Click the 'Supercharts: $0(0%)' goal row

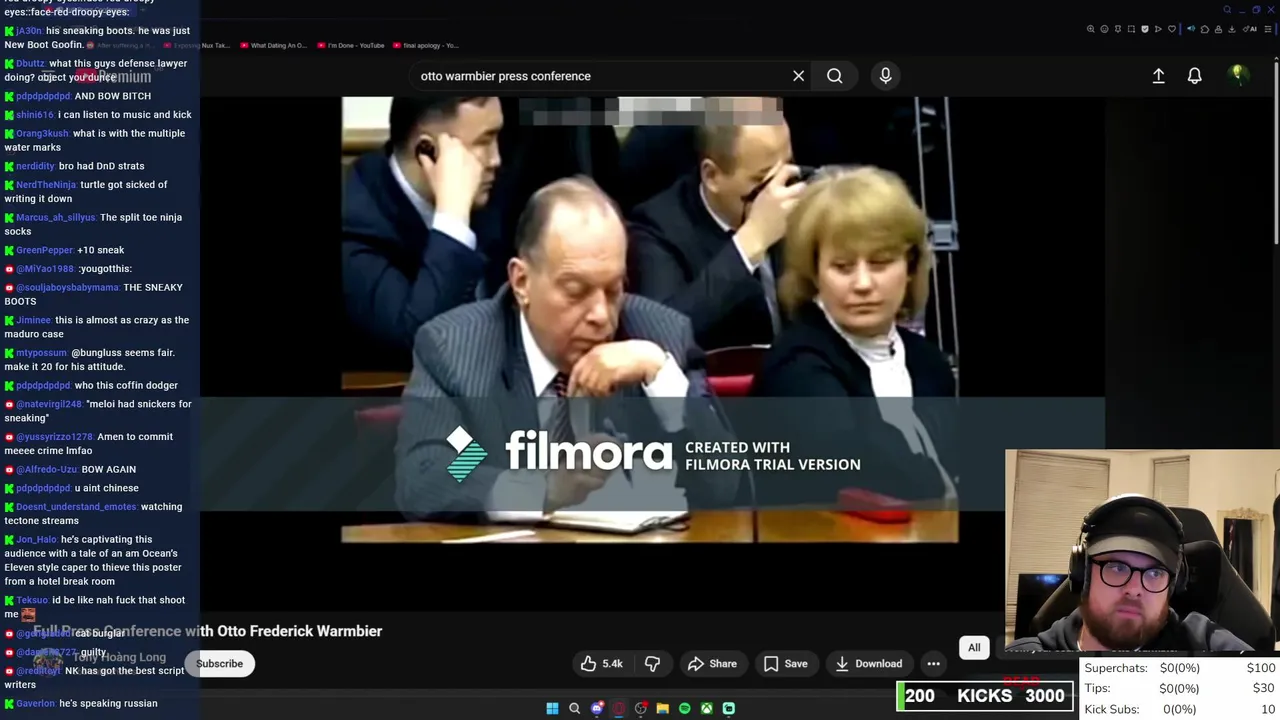coord(1180,668)
